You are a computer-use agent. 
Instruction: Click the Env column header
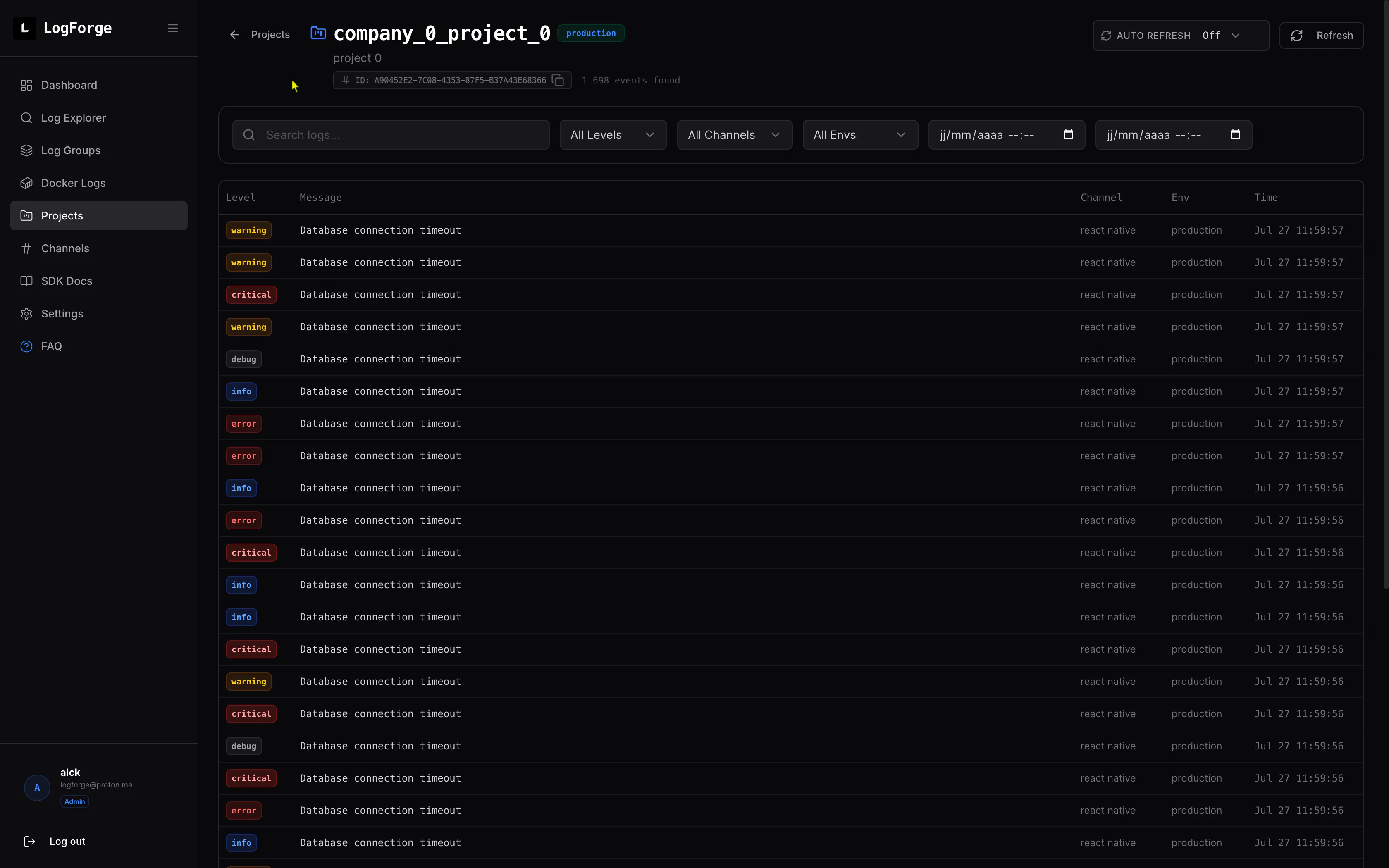1180,198
